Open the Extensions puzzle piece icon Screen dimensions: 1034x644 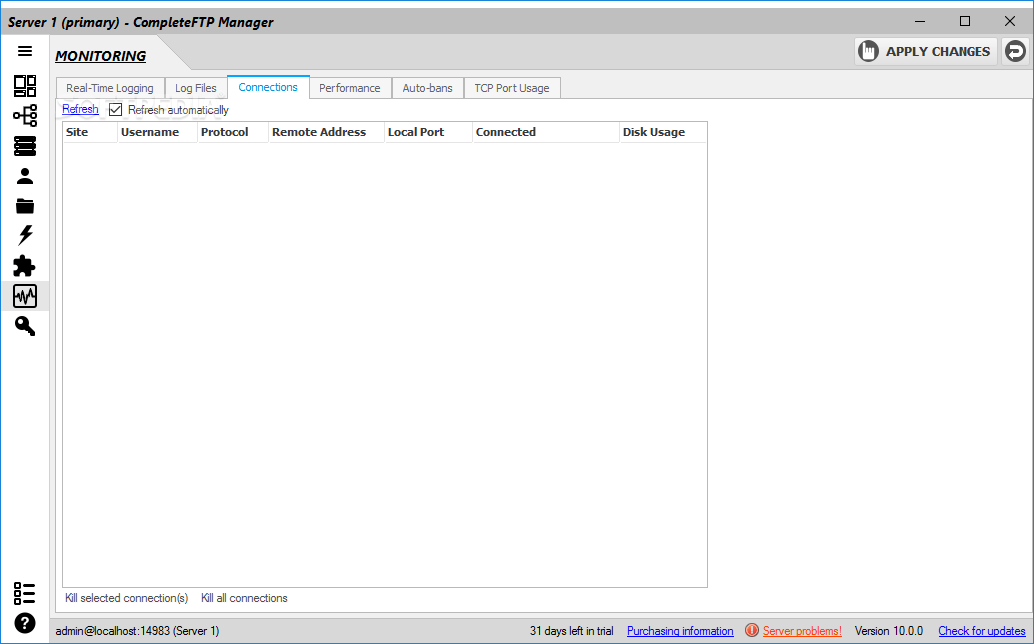[x=25, y=266]
